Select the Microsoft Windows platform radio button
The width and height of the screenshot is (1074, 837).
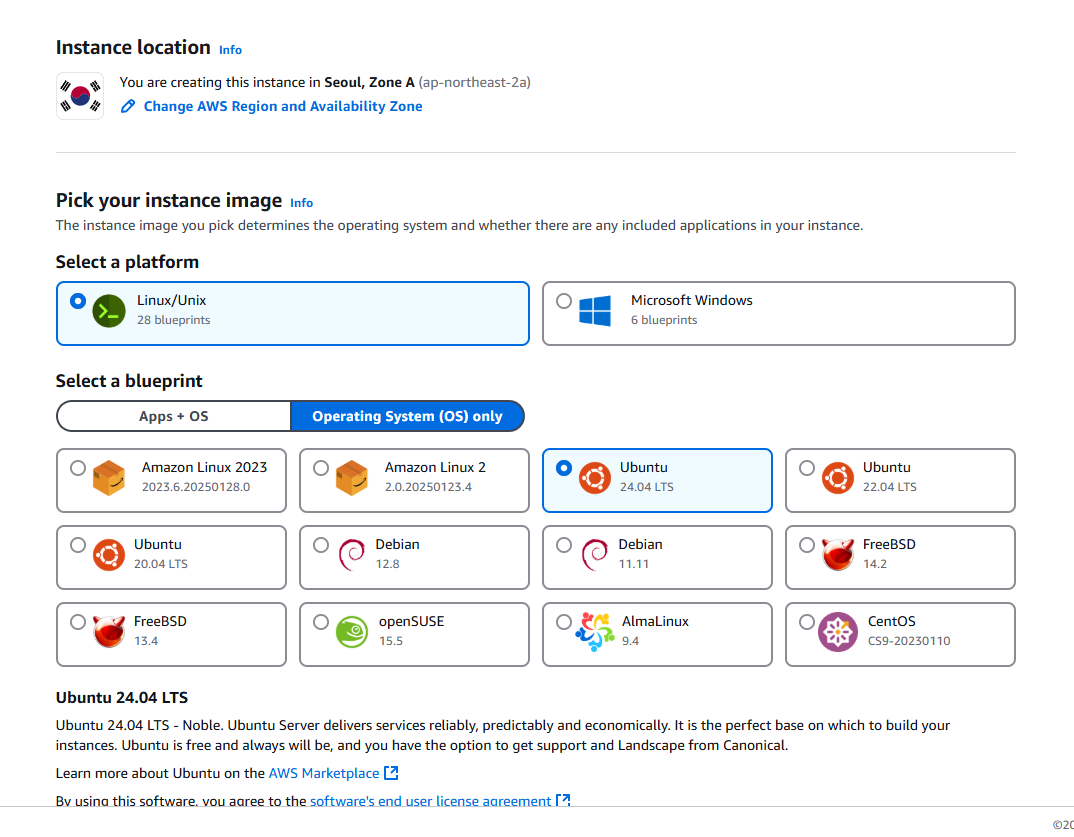click(x=564, y=301)
